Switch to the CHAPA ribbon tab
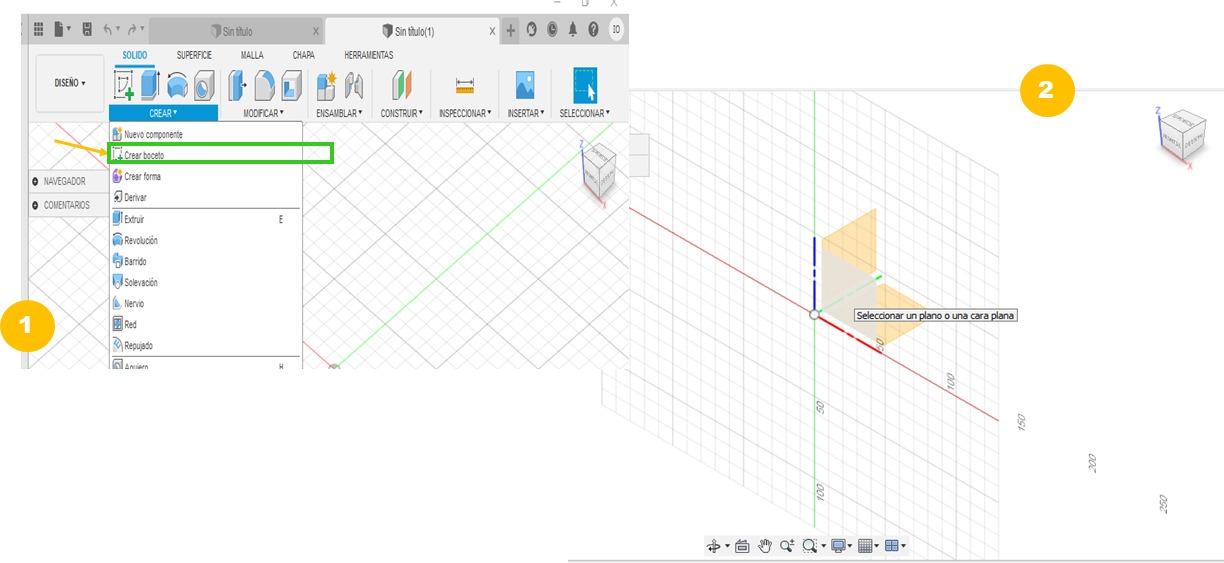The width and height of the screenshot is (1224, 563). 303,55
